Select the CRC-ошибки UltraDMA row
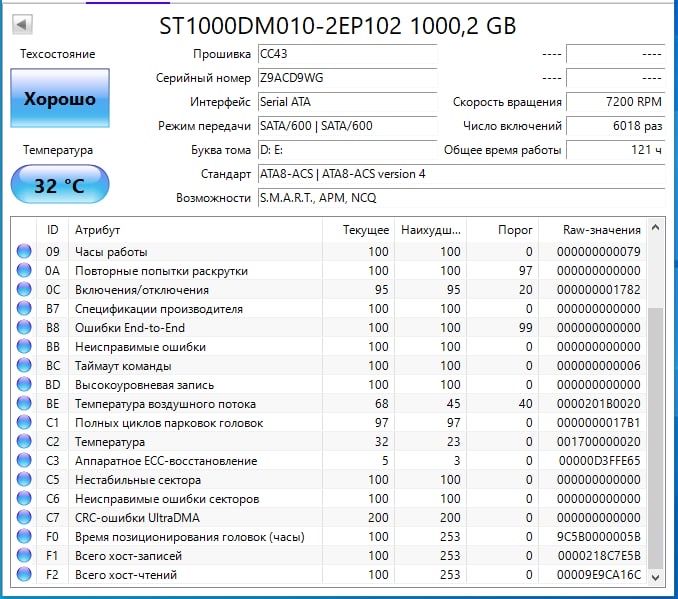The image size is (678, 599). (329, 518)
